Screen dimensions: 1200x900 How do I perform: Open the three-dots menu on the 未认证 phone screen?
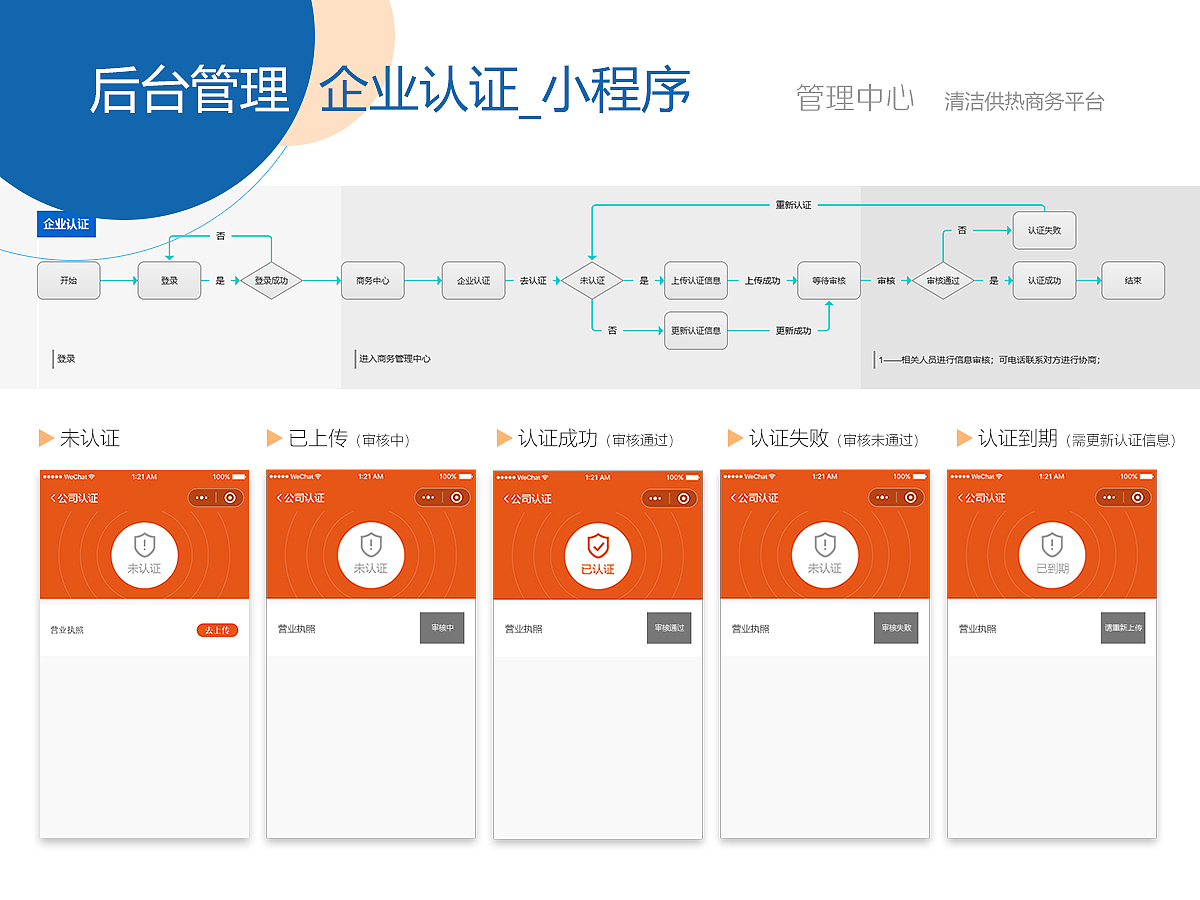(x=202, y=497)
